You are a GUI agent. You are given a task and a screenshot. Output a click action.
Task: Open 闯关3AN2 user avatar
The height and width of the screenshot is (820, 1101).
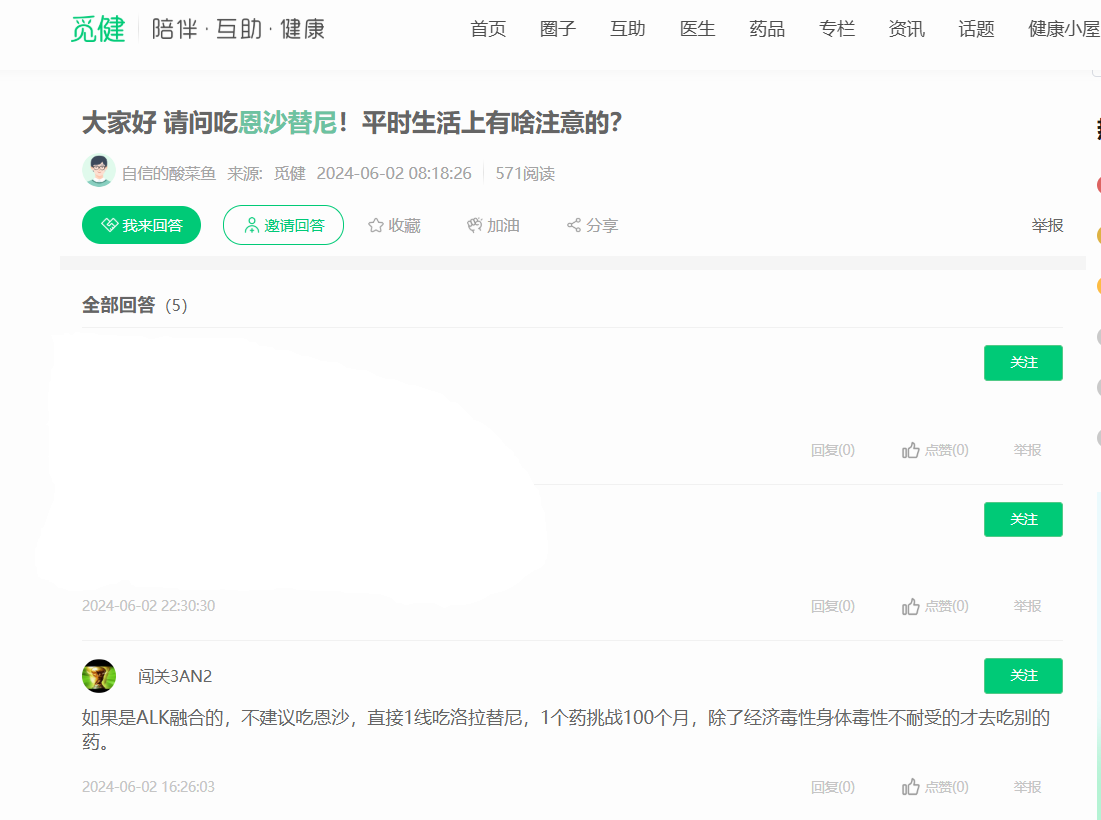pyautogui.click(x=99, y=676)
